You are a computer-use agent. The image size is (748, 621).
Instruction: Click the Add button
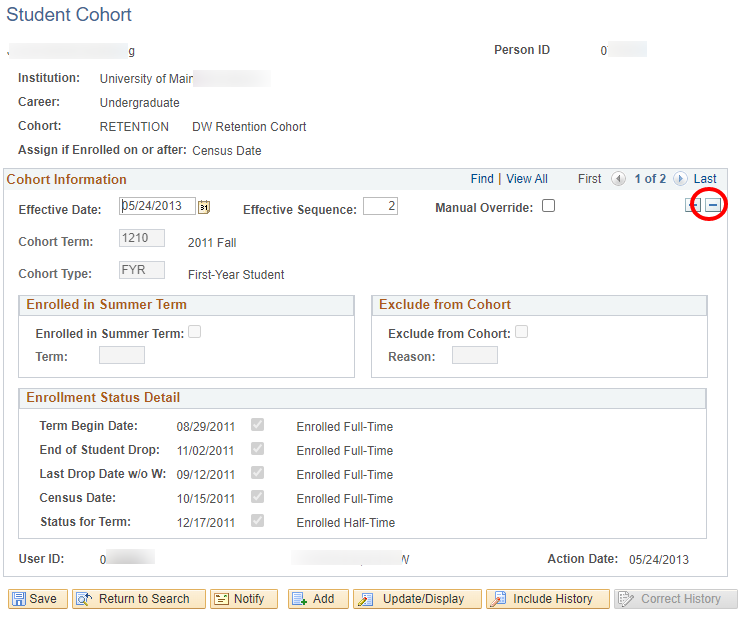[318, 599]
